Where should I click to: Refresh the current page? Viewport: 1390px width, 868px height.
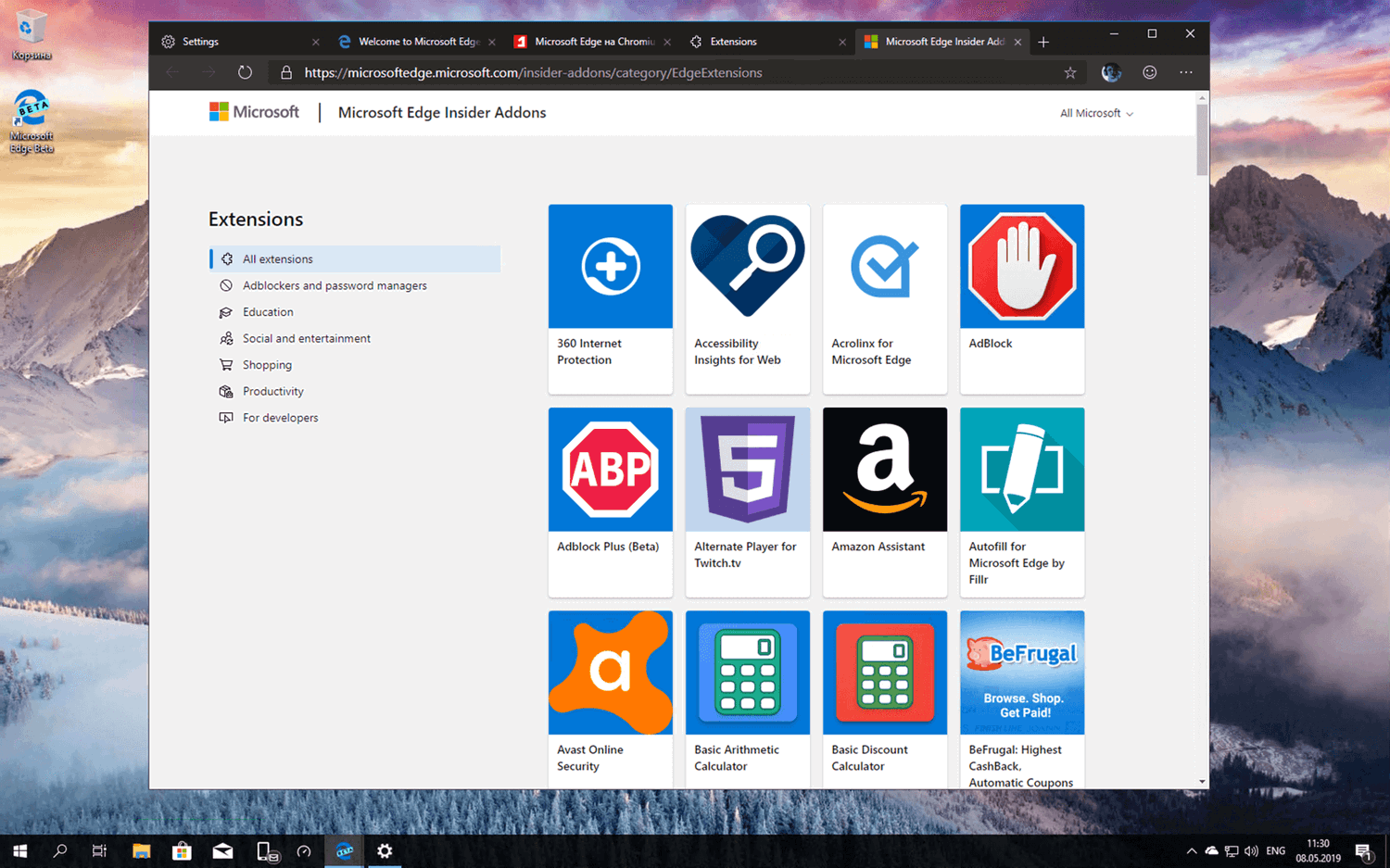(245, 72)
